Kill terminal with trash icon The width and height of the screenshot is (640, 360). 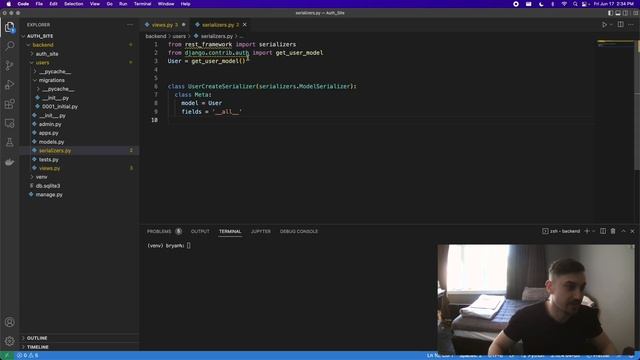pyautogui.click(x=613, y=231)
